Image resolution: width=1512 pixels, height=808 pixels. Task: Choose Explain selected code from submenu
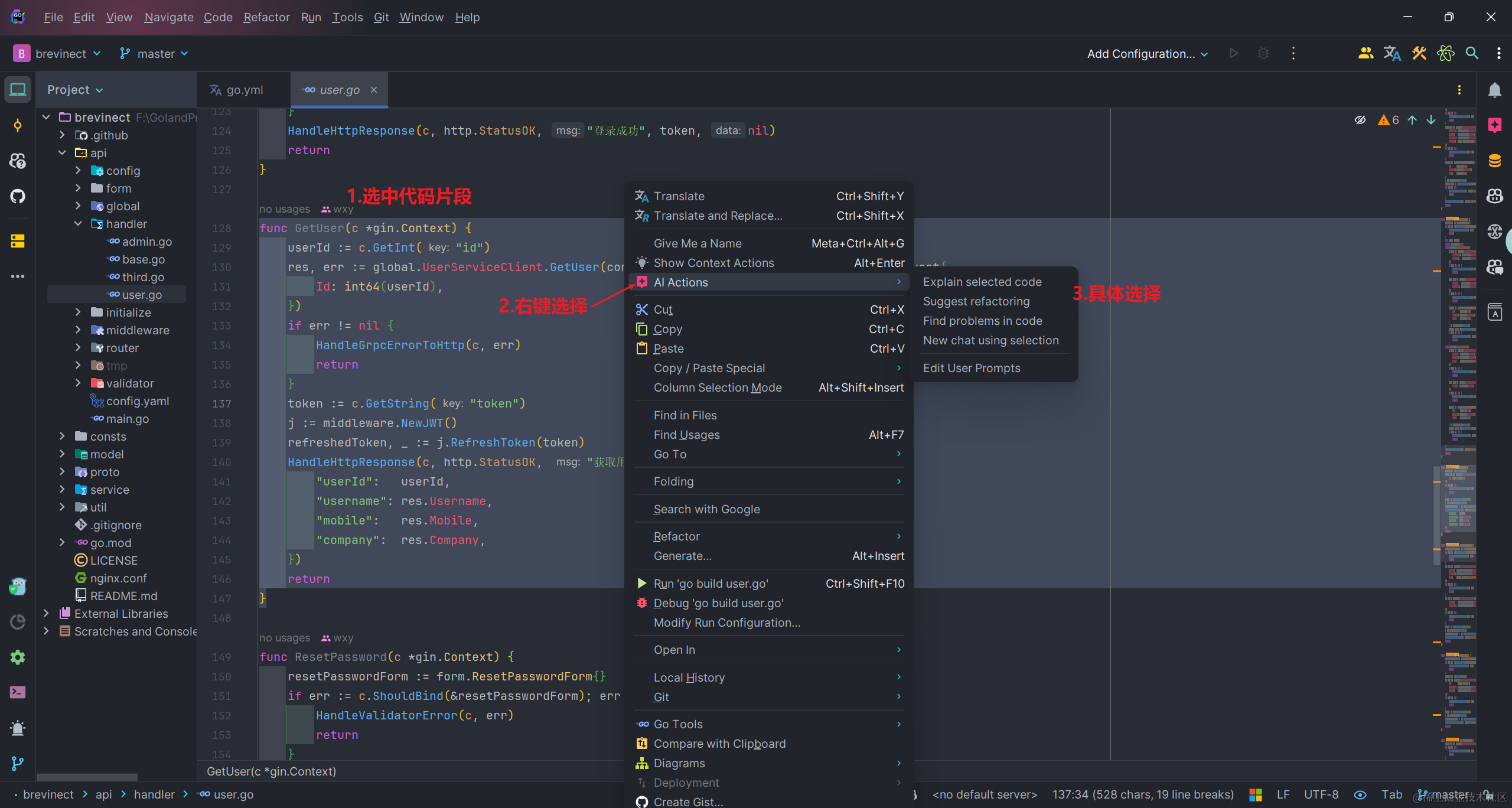(982, 282)
